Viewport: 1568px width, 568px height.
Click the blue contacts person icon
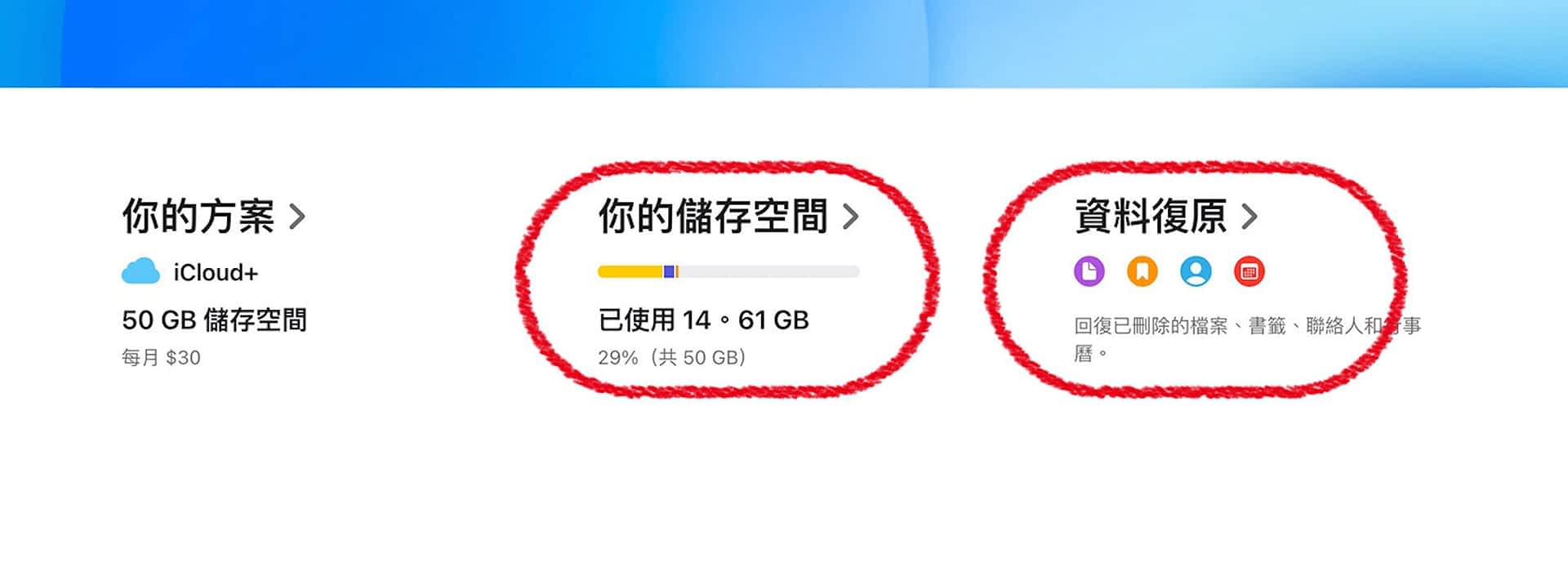[x=1196, y=271]
